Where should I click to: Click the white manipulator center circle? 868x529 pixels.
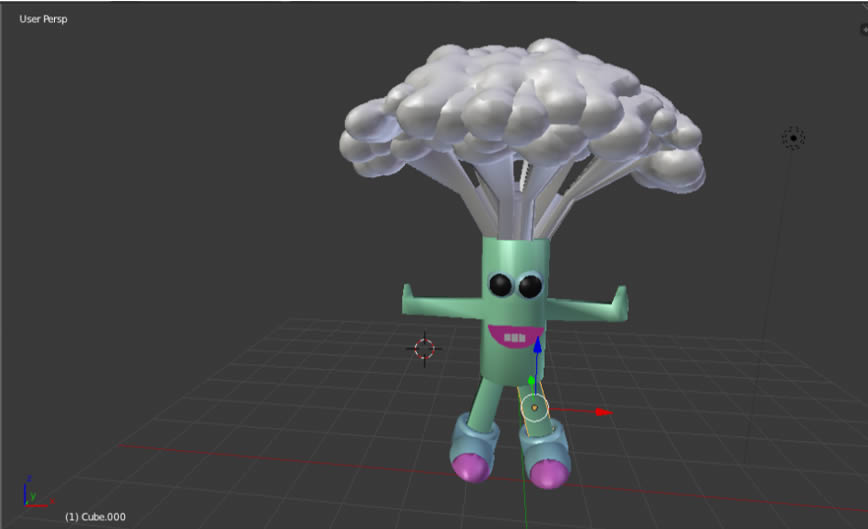click(534, 408)
